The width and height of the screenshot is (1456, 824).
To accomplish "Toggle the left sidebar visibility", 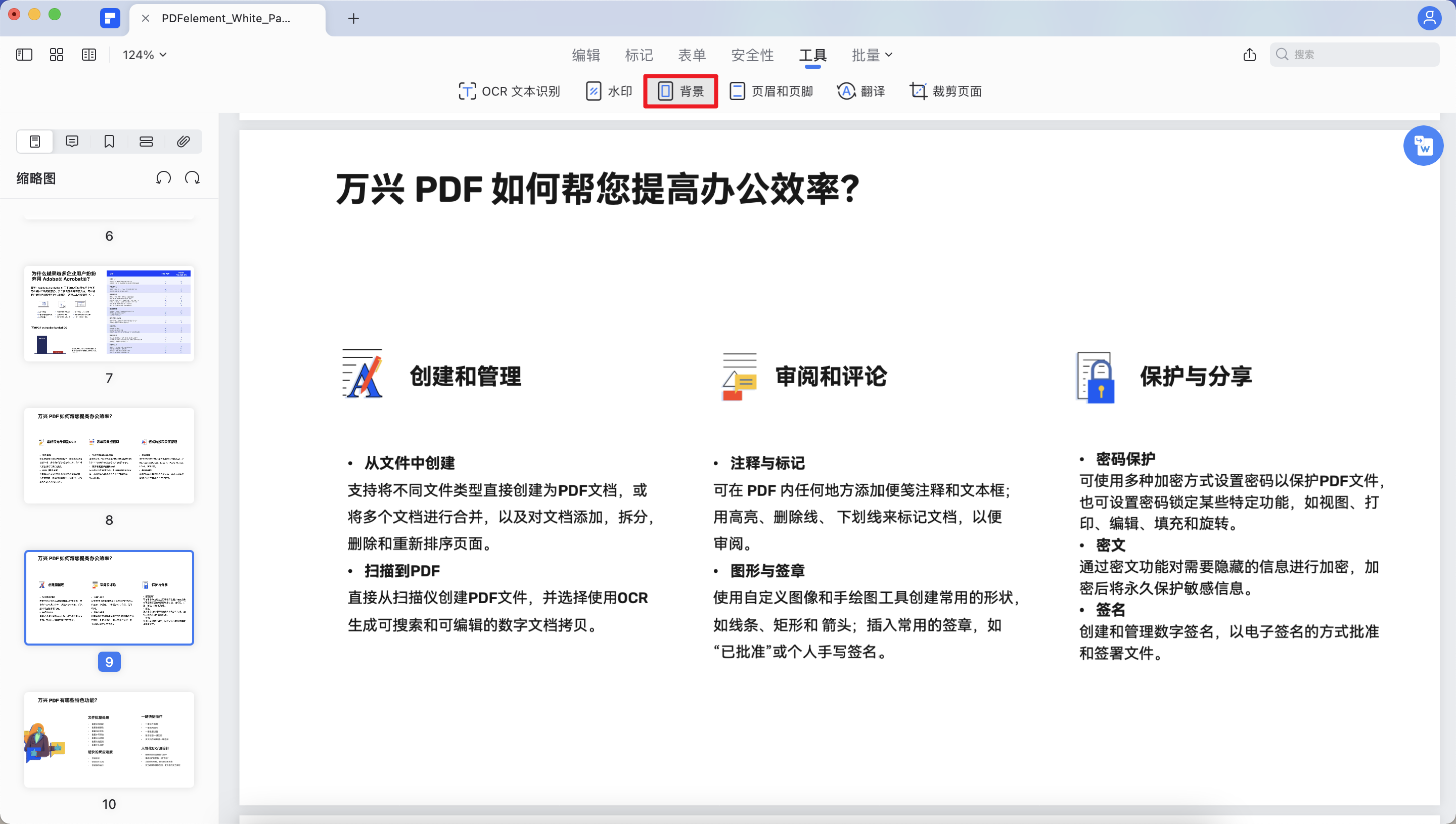I will pyautogui.click(x=24, y=54).
